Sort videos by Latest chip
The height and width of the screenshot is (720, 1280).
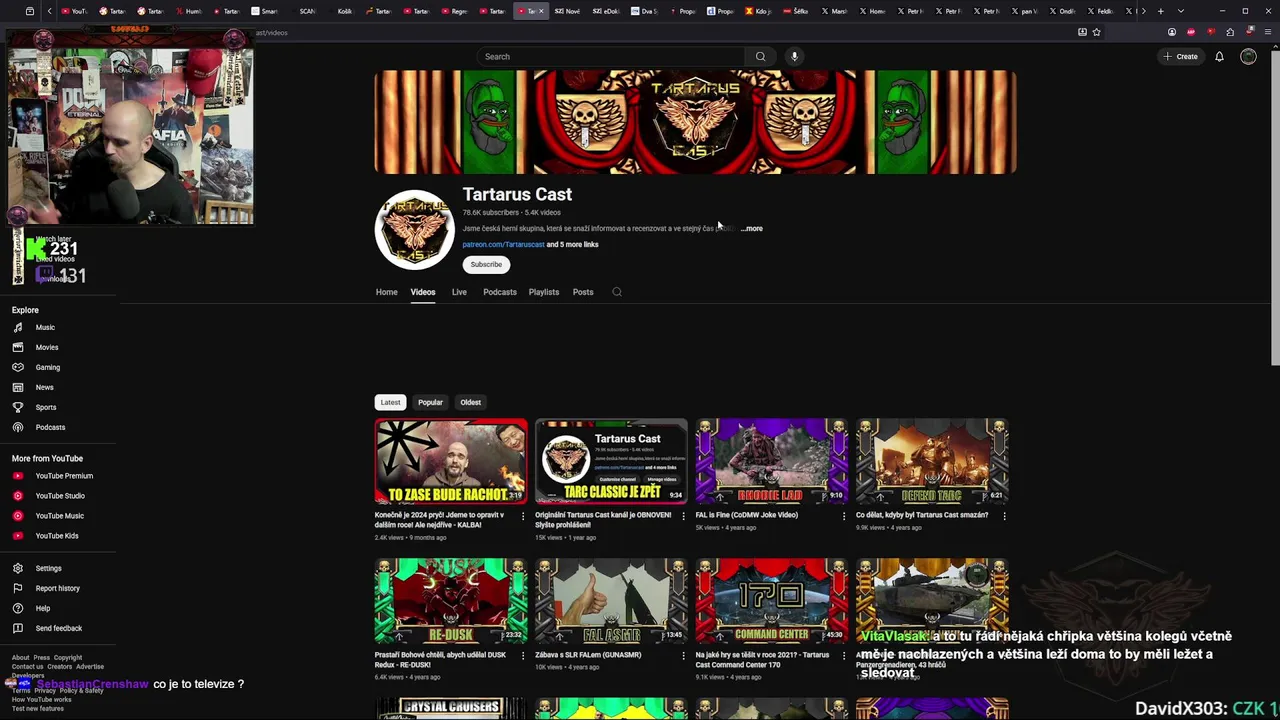tap(390, 402)
